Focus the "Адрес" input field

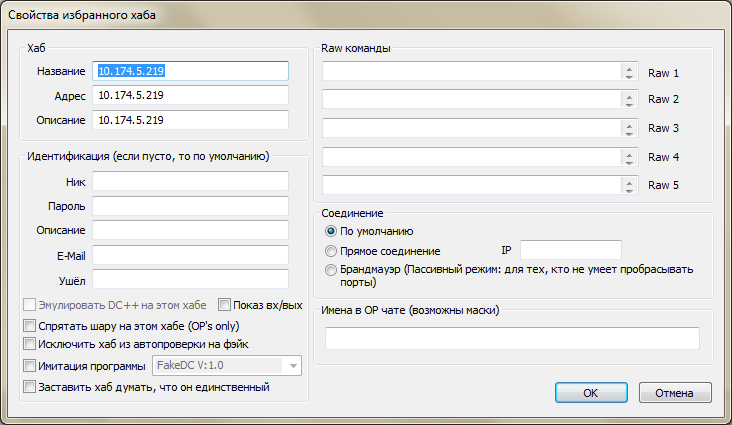point(190,95)
